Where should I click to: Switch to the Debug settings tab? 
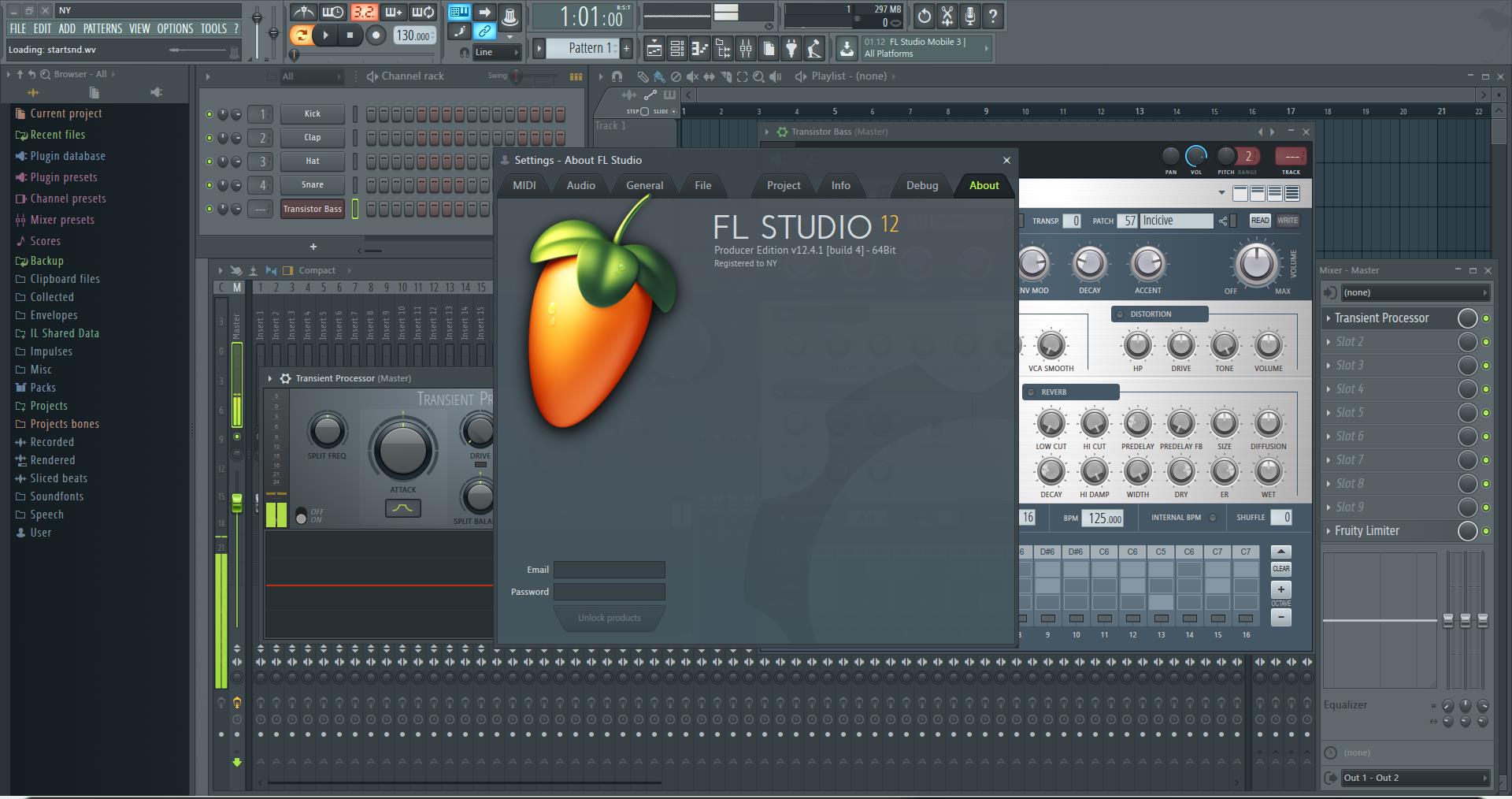coord(922,185)
